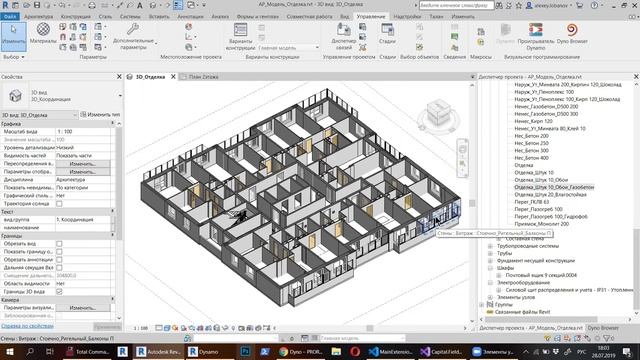Image resolution: width=640 pixels, height=360 pixels.
Task: Switch to Dyno Browser panel tab
Action: 603,328
